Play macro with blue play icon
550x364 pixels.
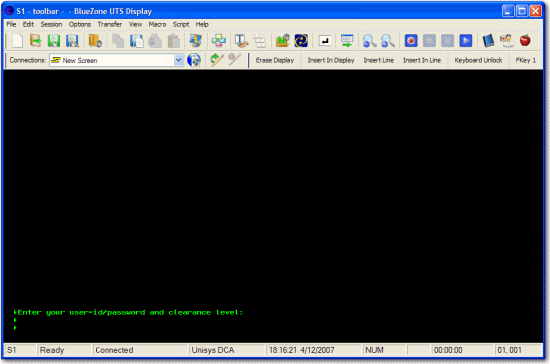465,41
